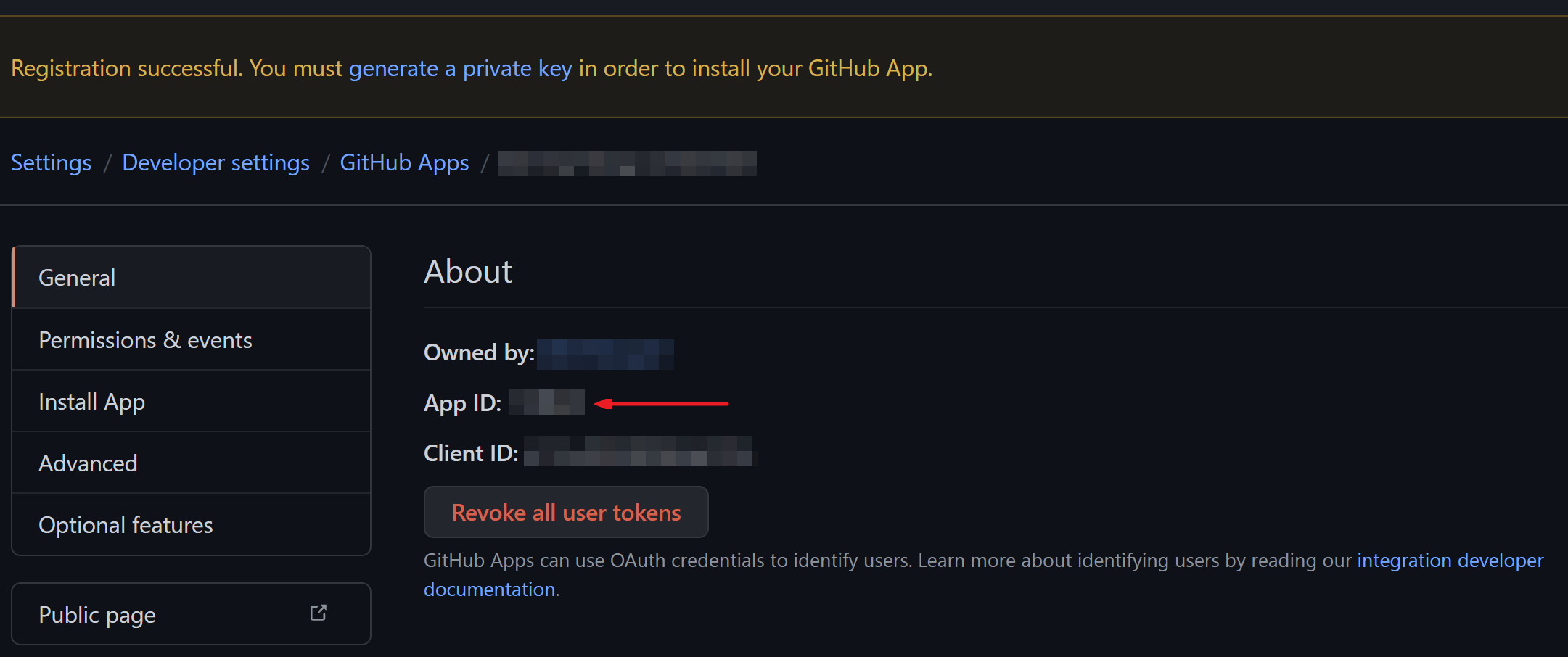This screenshot has width=1568, height=657.
Task: Go to Settings in the breadcrumb
Action: [51, 162]
